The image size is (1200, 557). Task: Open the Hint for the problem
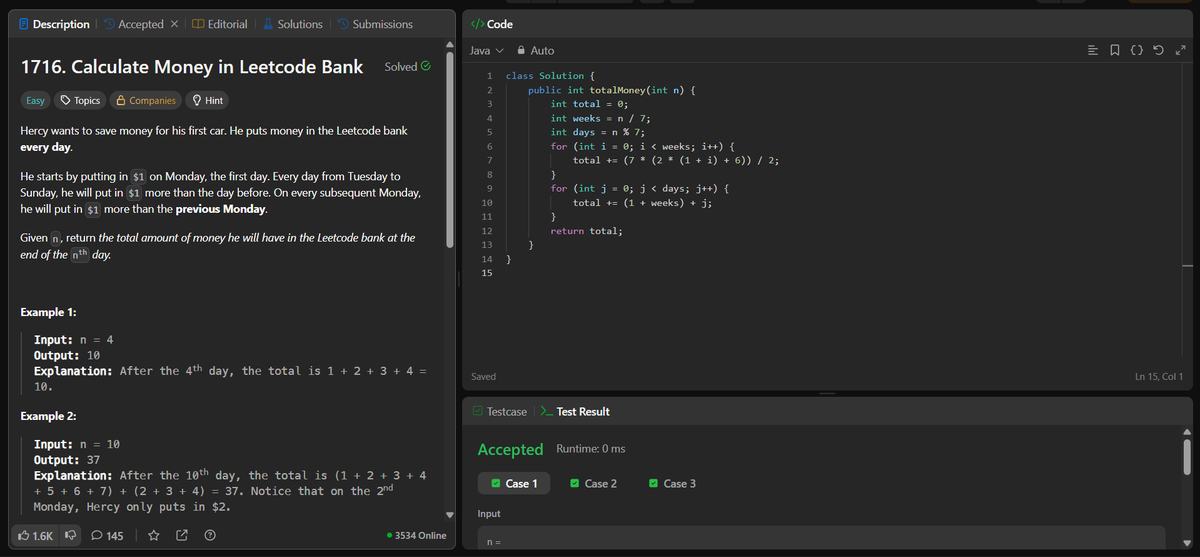(x=207, y=100)
